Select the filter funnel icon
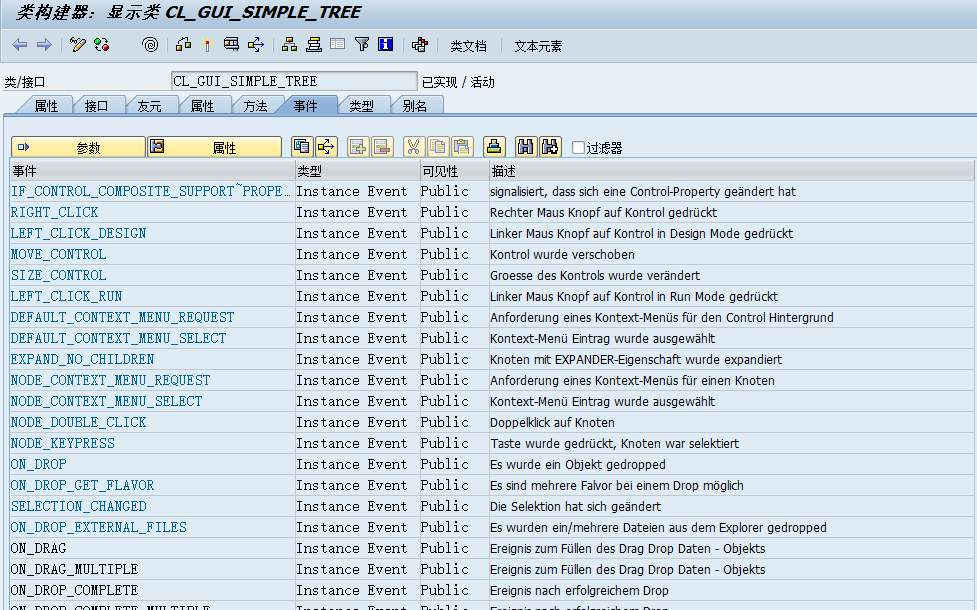The height and width of the screenshot is (610, 977). click(x=361, y=44)
